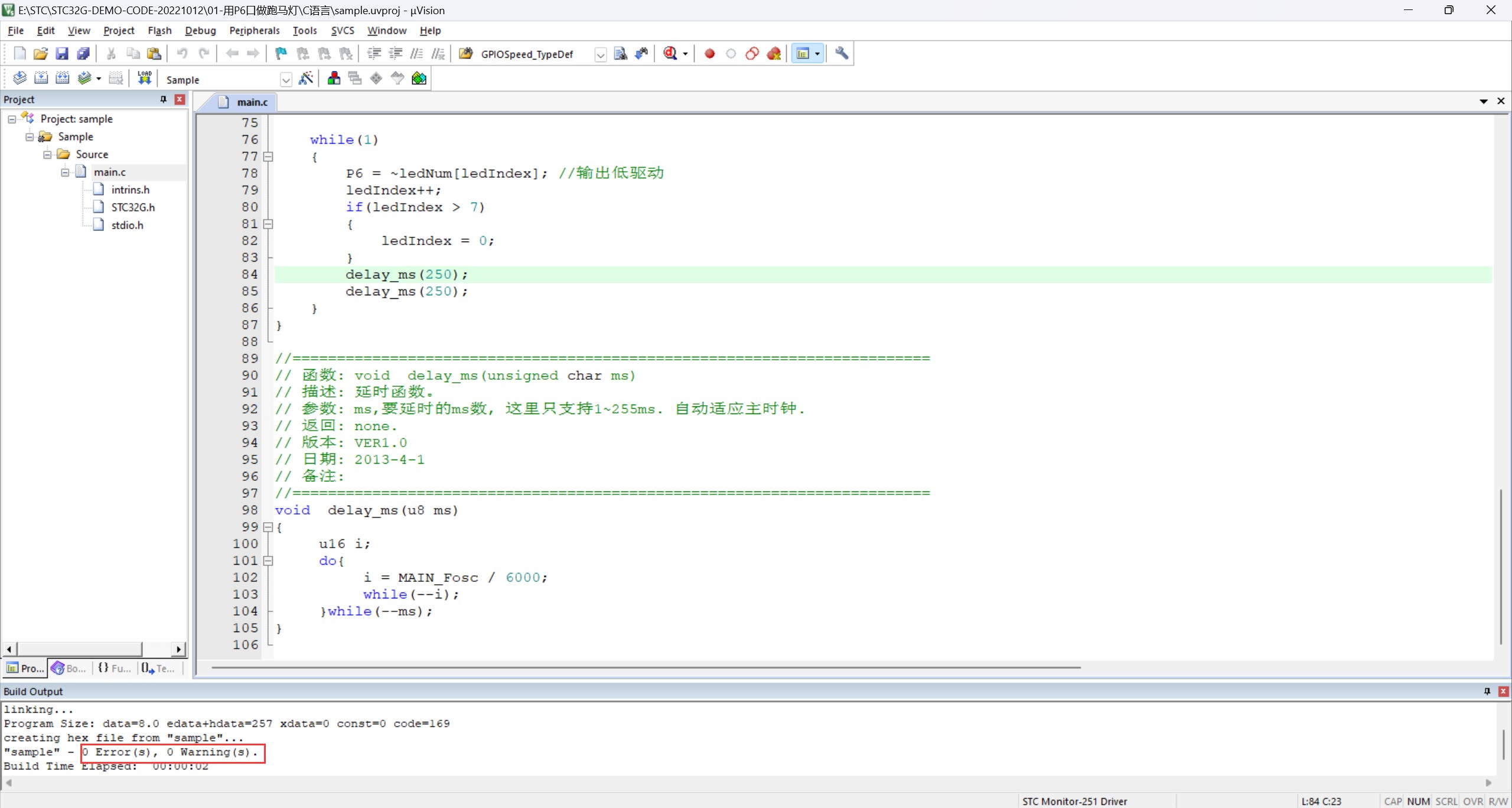
Task: Open the GPIOSpeed_TypeDef find dropdown
Action: tap(600, 54)
